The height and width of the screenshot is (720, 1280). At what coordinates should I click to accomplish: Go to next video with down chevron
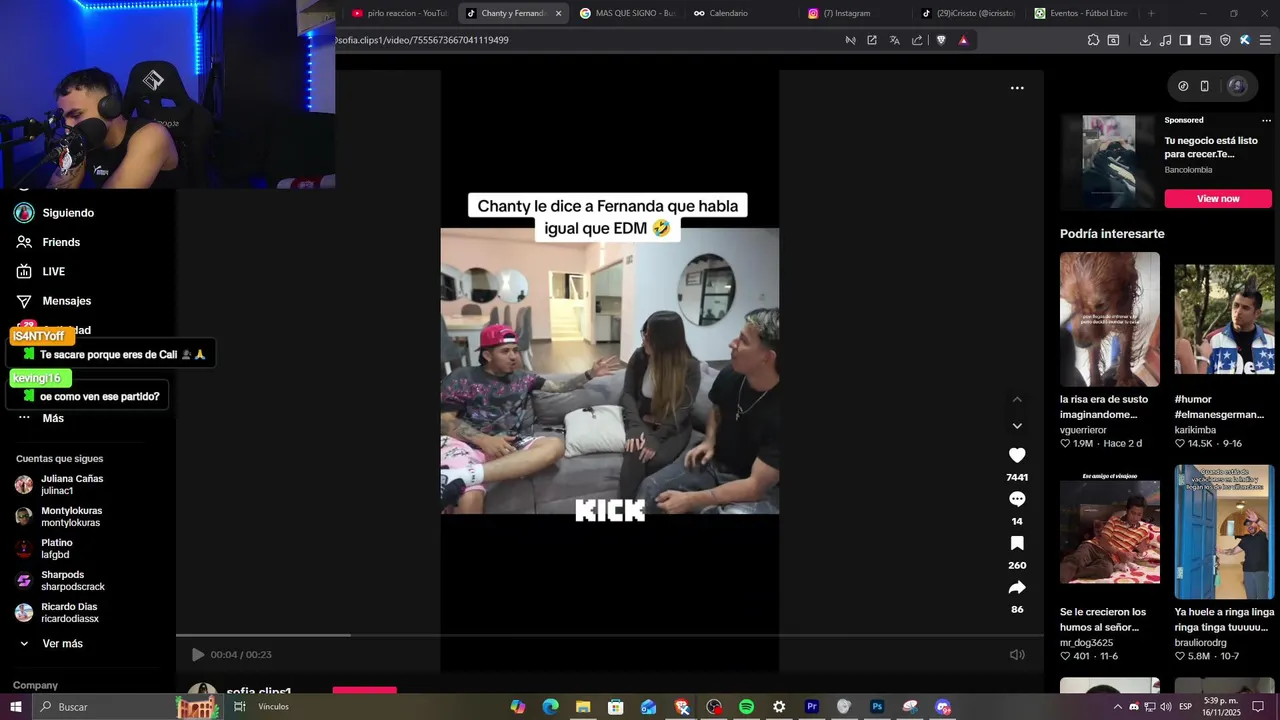pyautogui.click(x=1017, y=426)
